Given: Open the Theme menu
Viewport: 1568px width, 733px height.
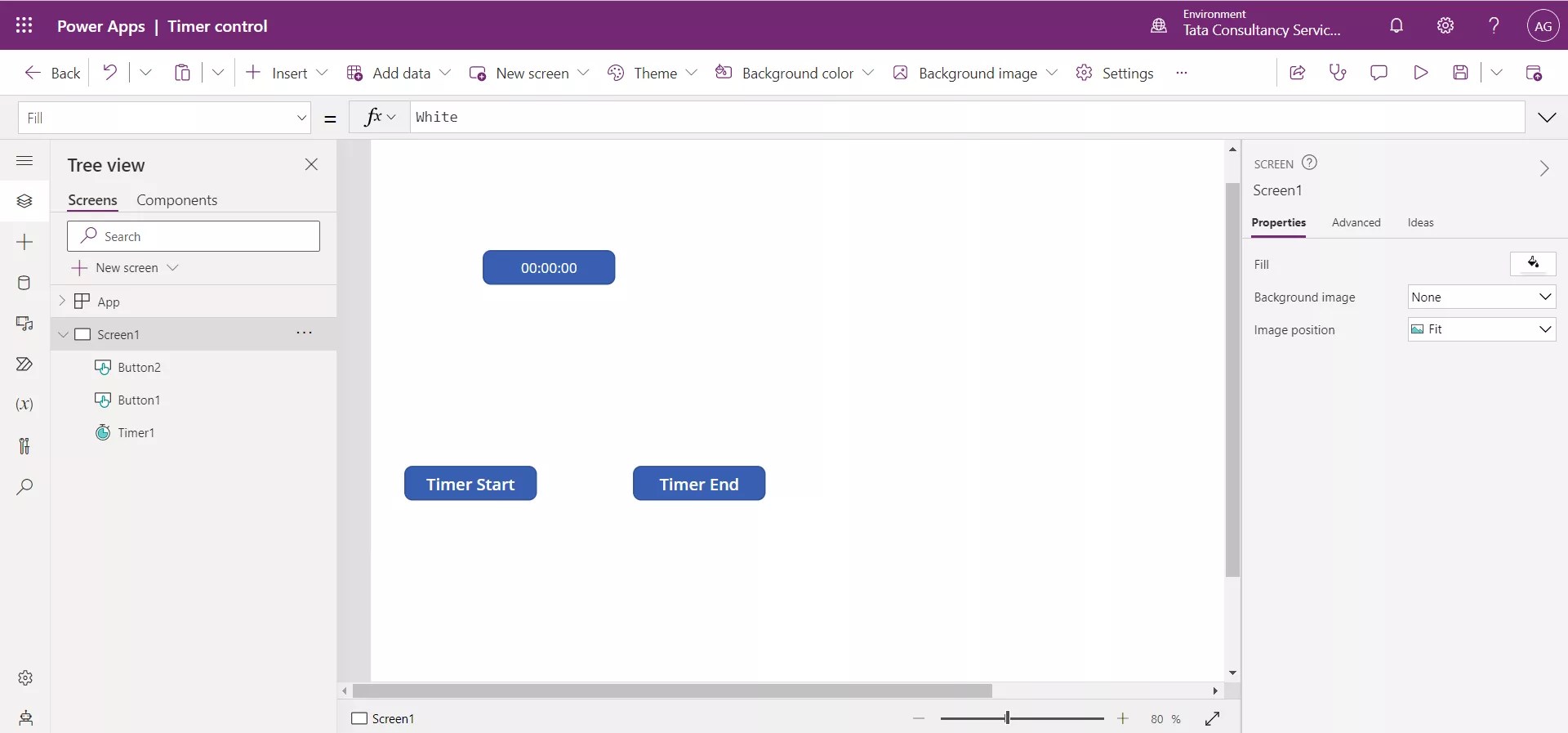Looking at the screenshot, I should [x=652, y=73].
